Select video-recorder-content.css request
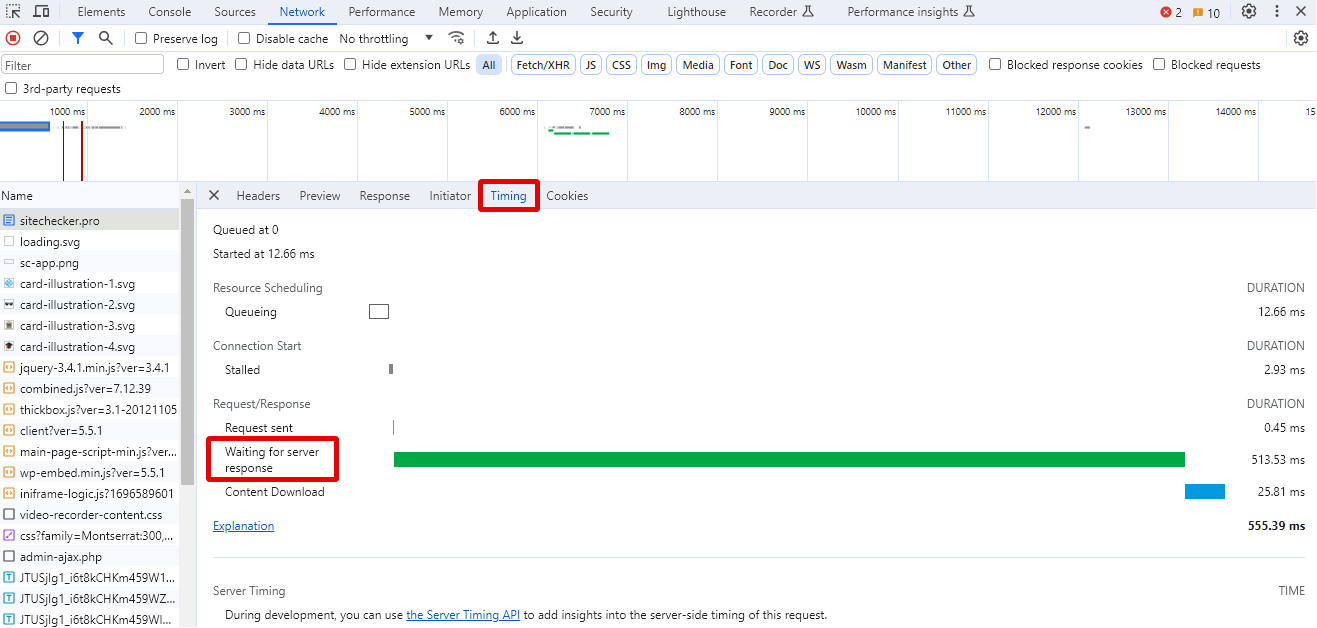 click(90, 515)
